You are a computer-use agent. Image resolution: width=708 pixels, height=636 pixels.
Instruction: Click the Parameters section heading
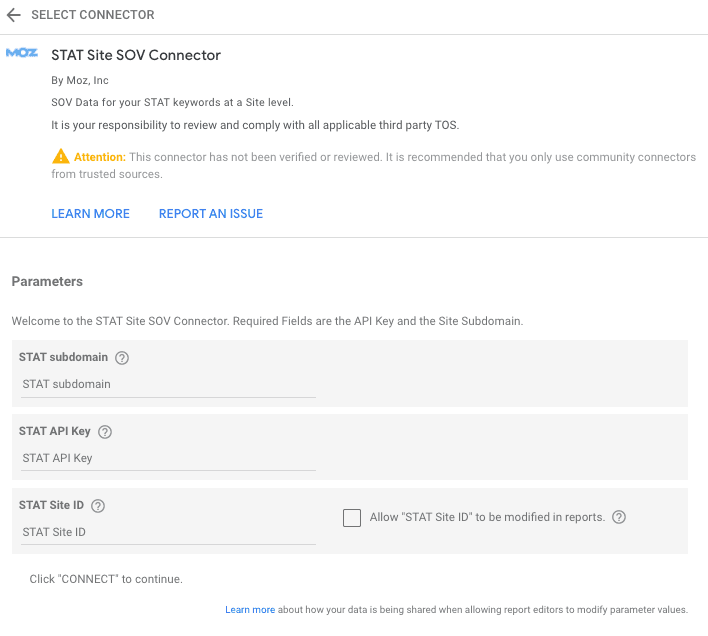point(47,282)
